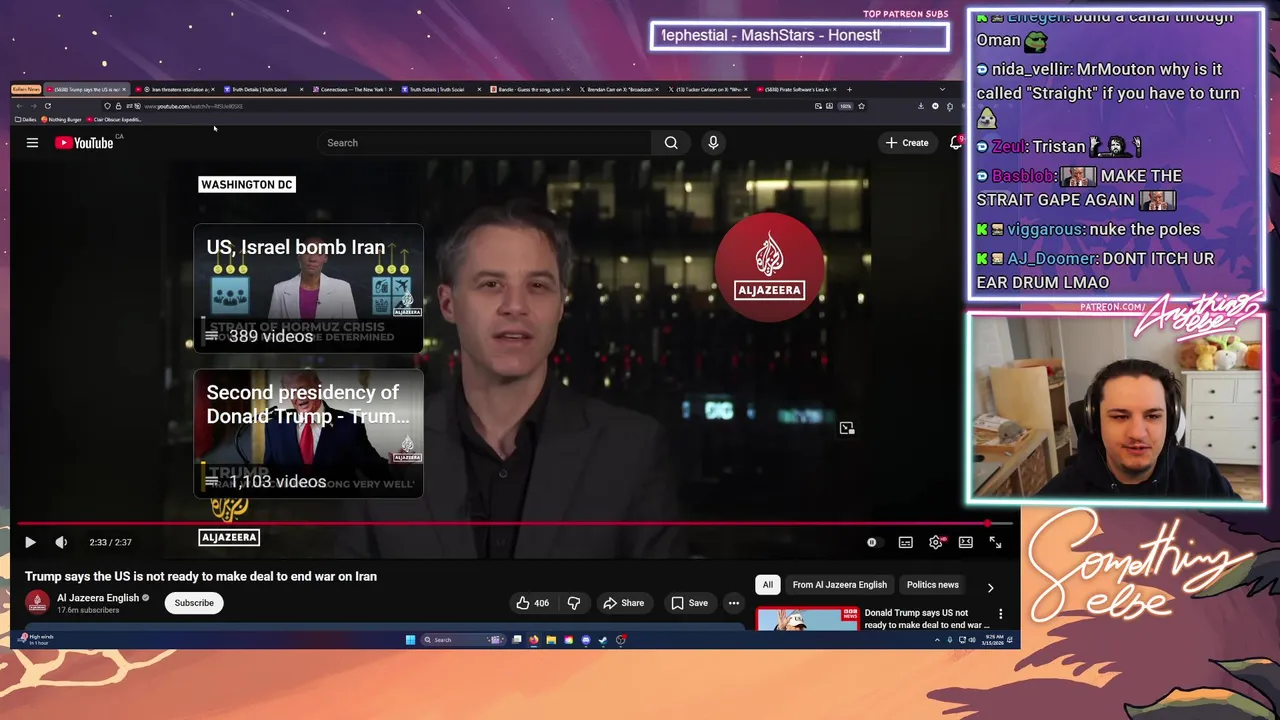Open the suggested Donald Trump video thumbnail

(x=808, y=620)
